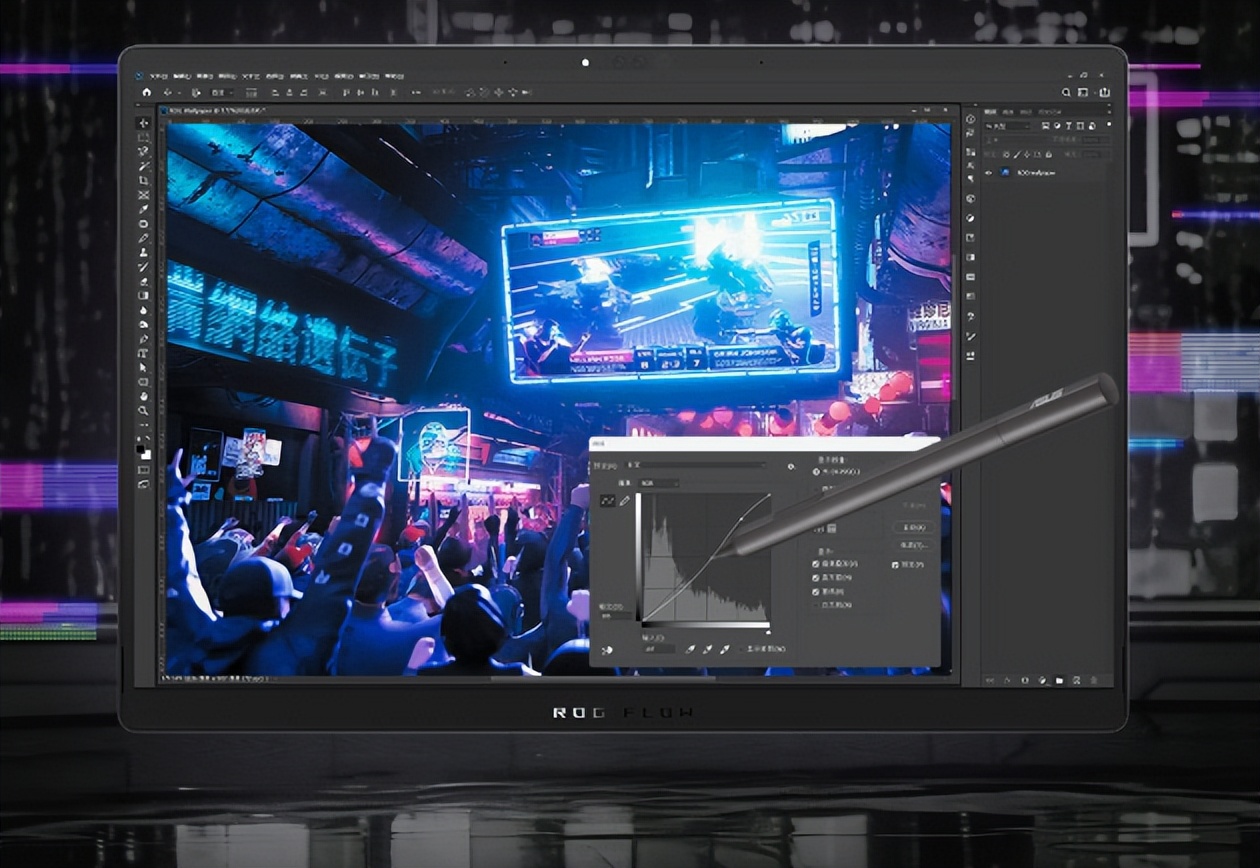Select the Type tool
Viewport: 1260px width, 868px height.
[144, 352]
